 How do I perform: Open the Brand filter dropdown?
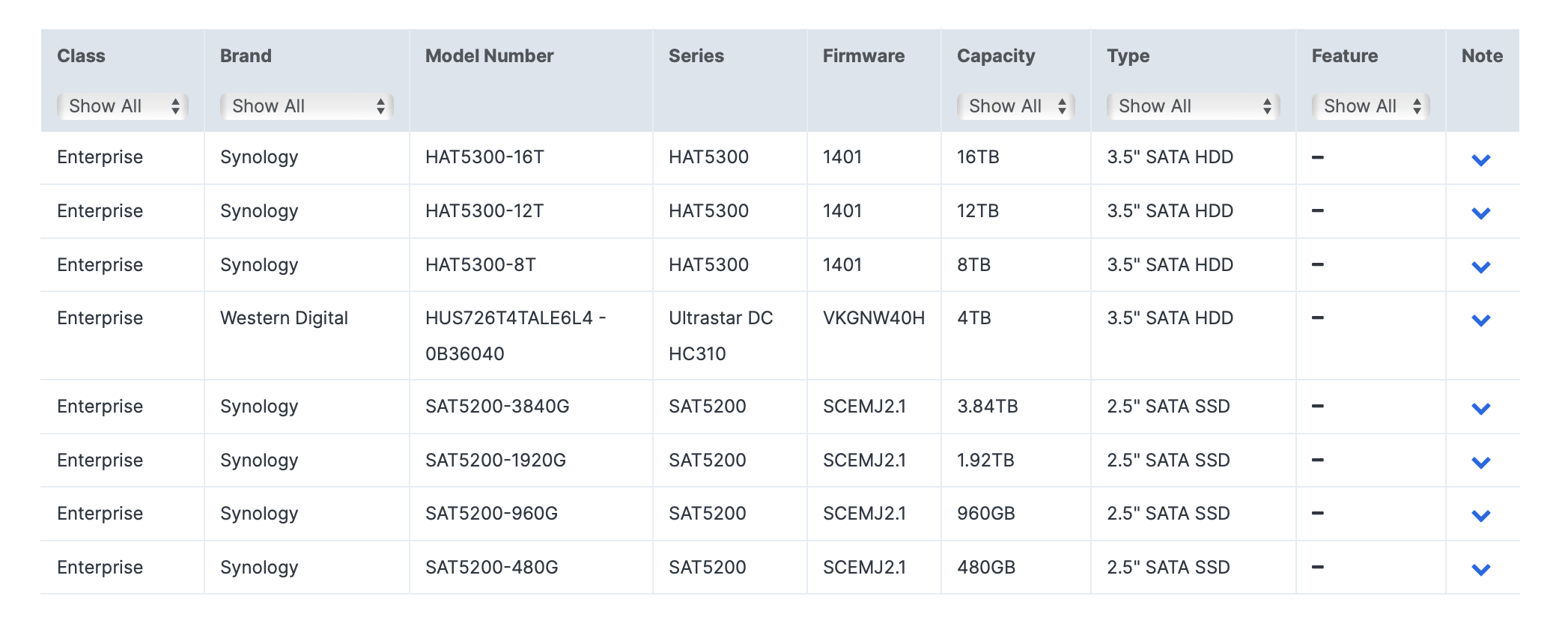307,106
